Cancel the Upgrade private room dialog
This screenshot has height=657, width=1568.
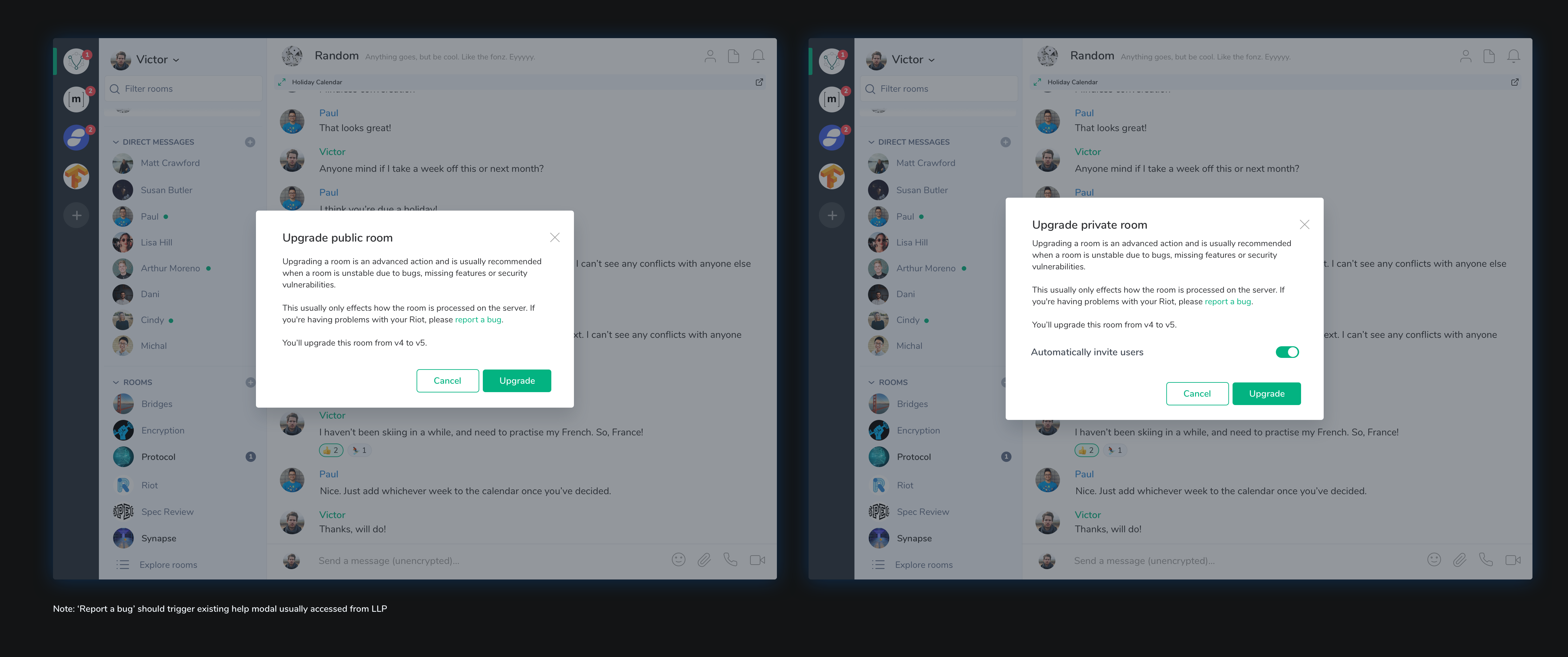(x=1197, y=394)
